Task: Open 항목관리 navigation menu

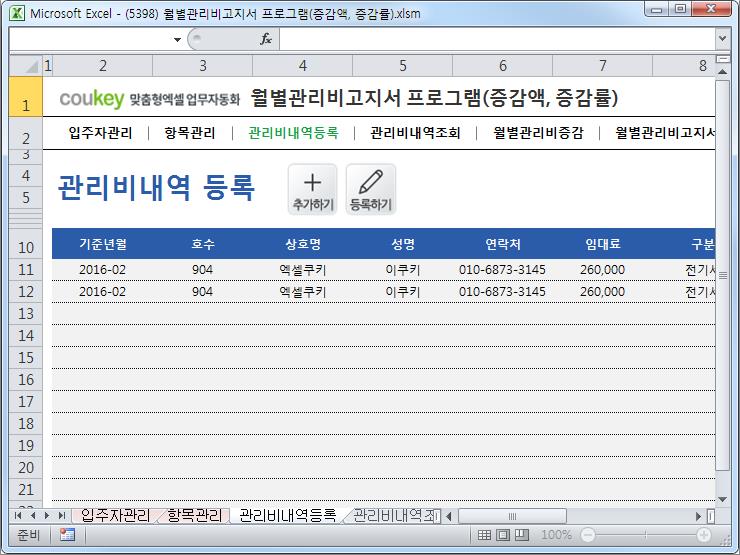Action: 190,133
